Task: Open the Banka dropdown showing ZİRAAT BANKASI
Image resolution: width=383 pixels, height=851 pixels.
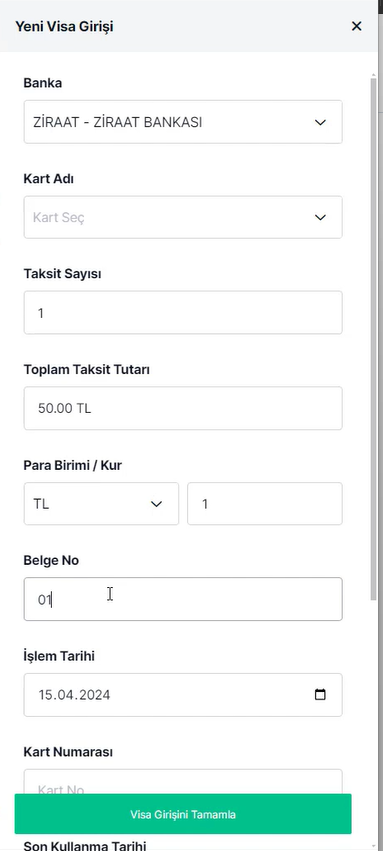Action: (x=183, y=122)
